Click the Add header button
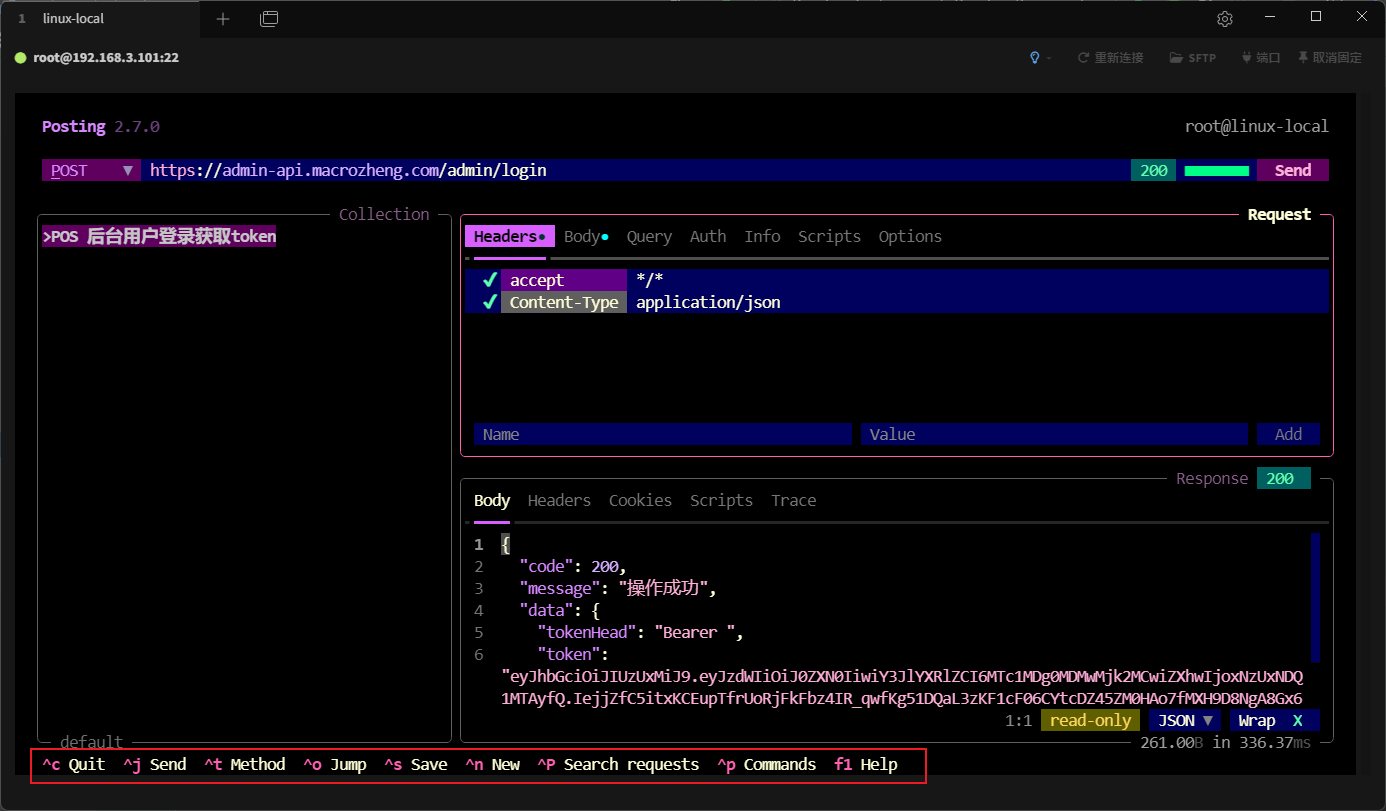 (1288, 434)
